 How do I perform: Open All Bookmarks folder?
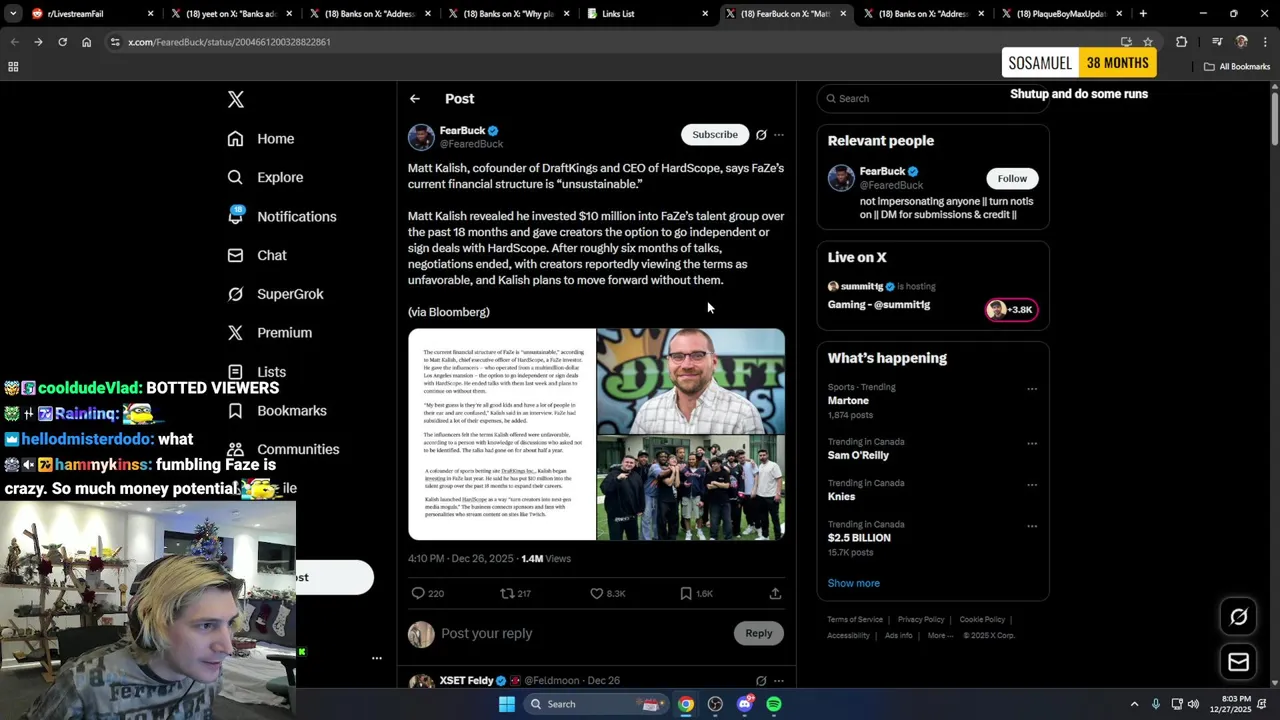(x=1237, y=67)
